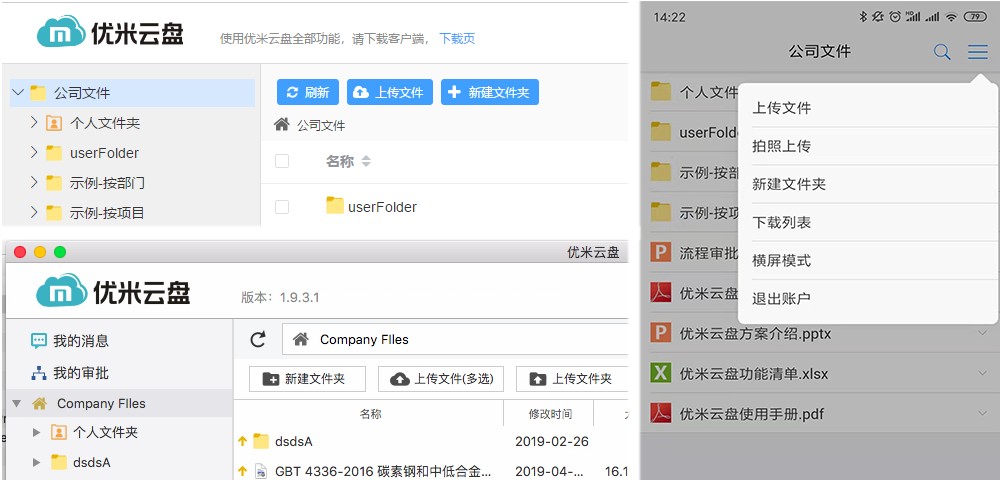Collapse the 公司文件 tree node
Image resolution: width=1000 pixels, height=480 pixels.
[17, 93]
